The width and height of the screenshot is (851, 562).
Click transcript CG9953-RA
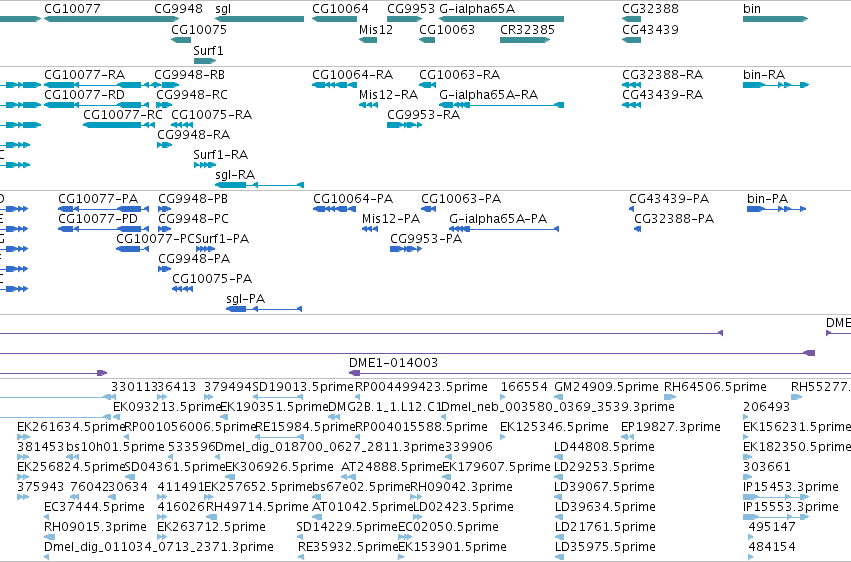[x=404, y=125]
